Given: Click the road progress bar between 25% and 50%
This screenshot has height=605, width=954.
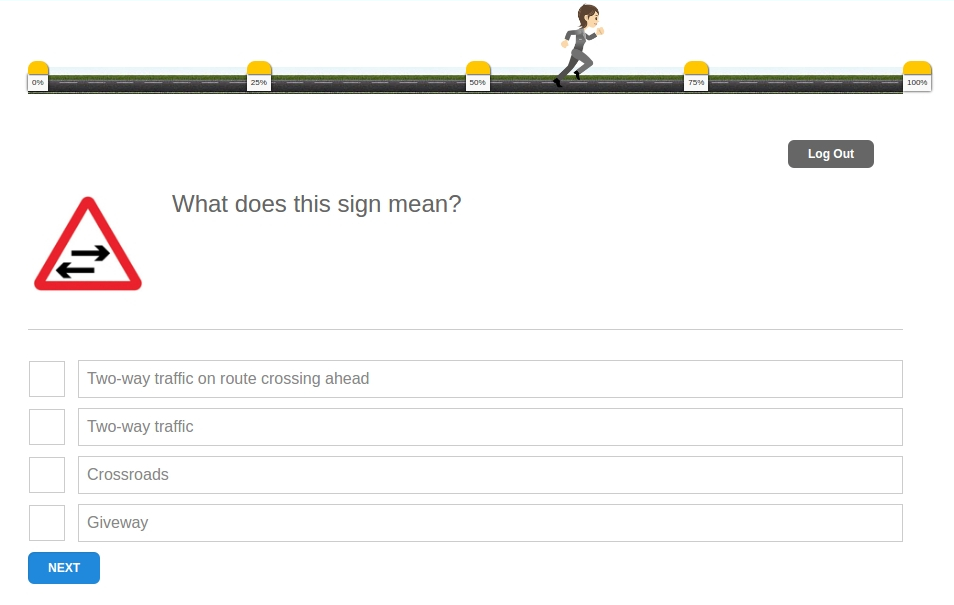Looking at the screenshot, I should 369,83.
